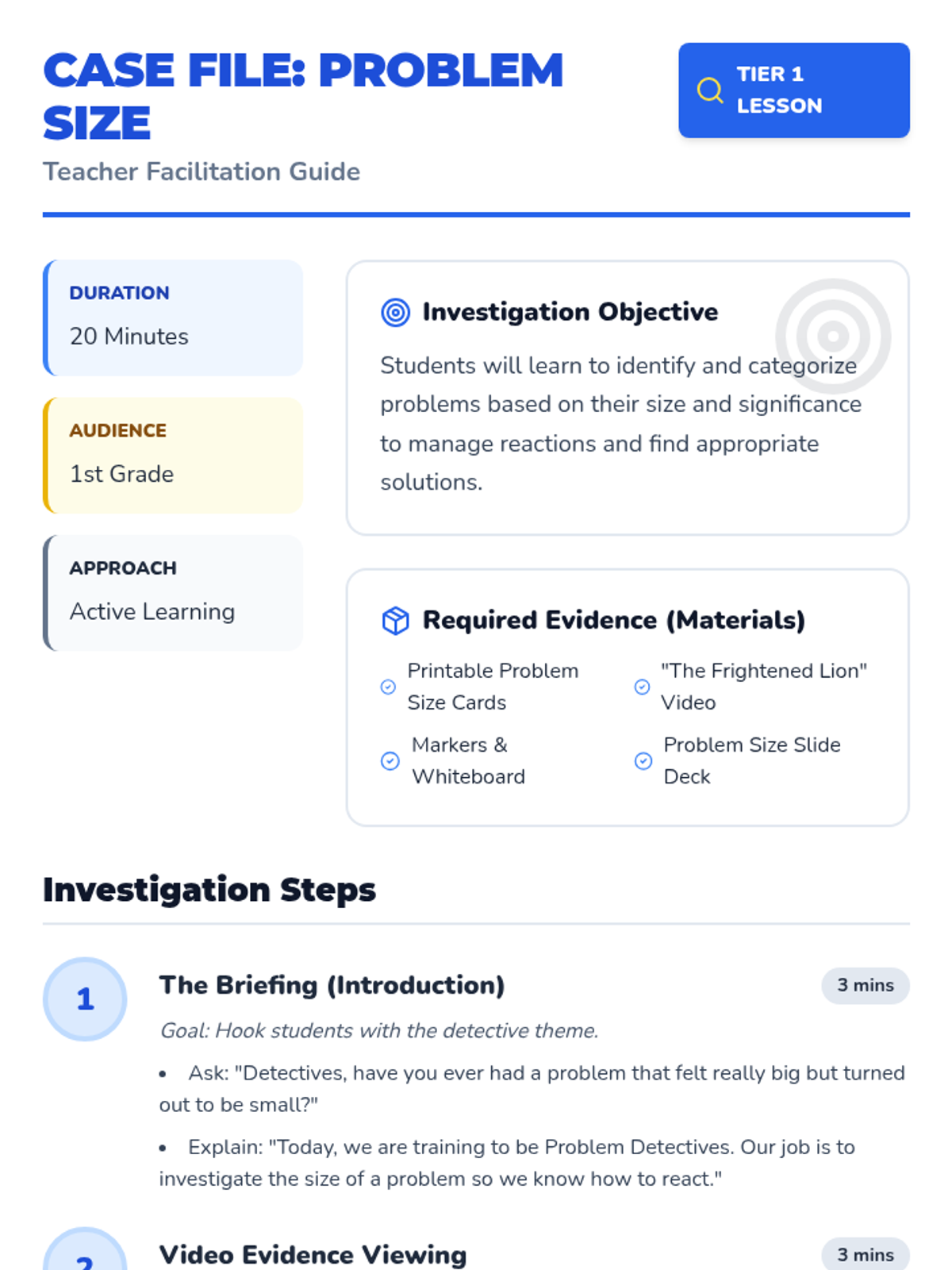Click the 3 mins badge for The Briefing
This screenshot has width=952, height=1270.
(865, 986)
